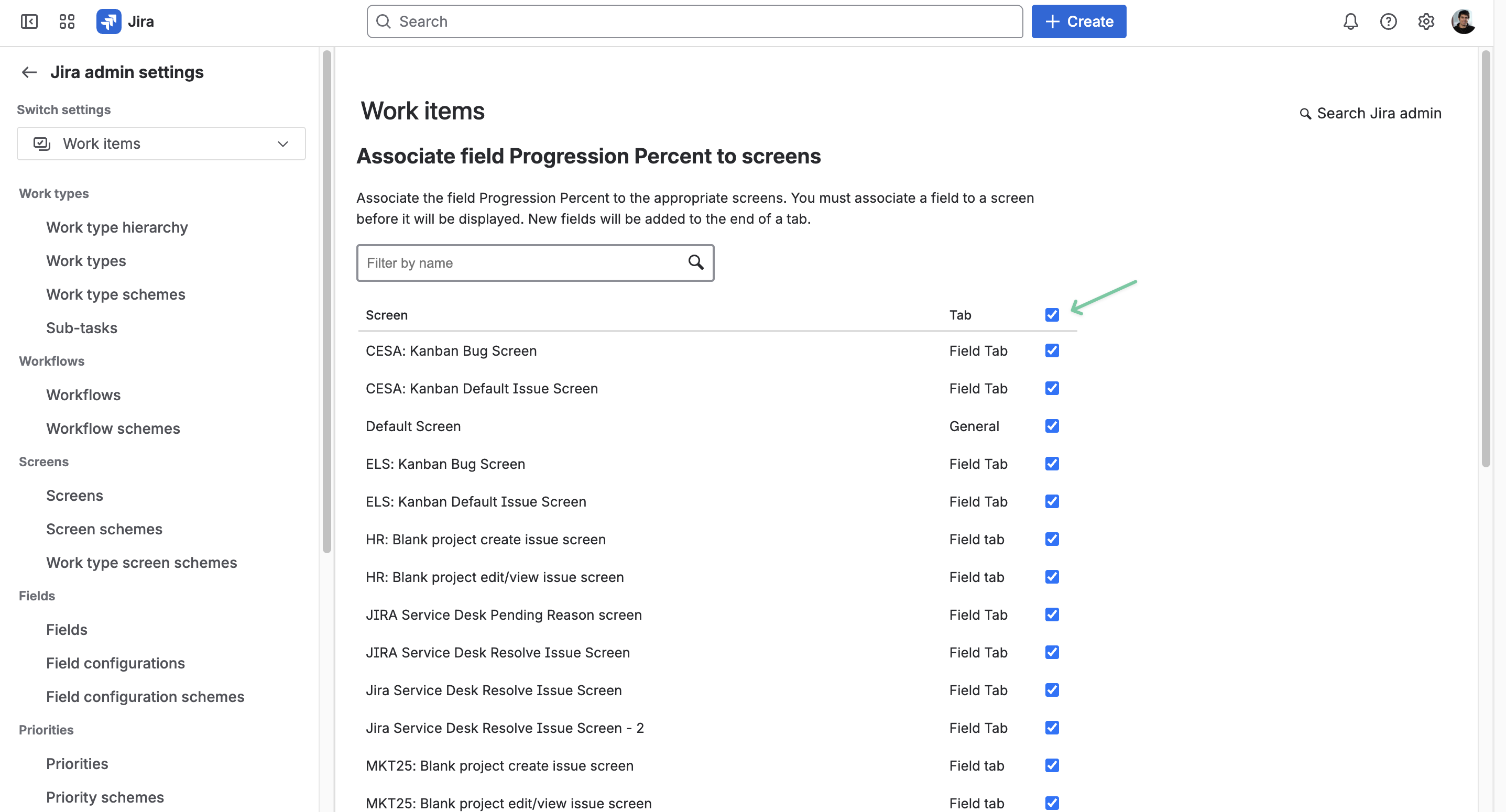Image resolution: width=1506 pixels, height=812 pixels.
Task: Open the user profile avatar
Action: click(x=1464, y=21)
